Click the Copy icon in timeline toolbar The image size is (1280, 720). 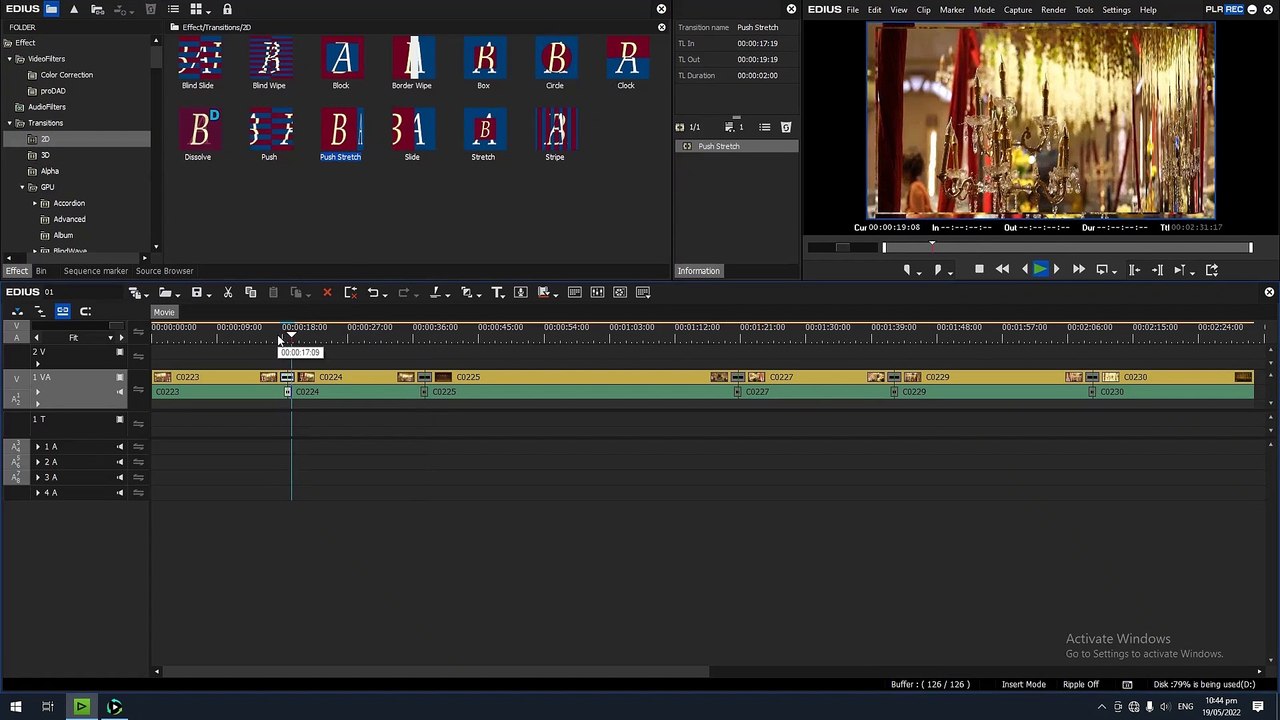[x=250, y=292]
